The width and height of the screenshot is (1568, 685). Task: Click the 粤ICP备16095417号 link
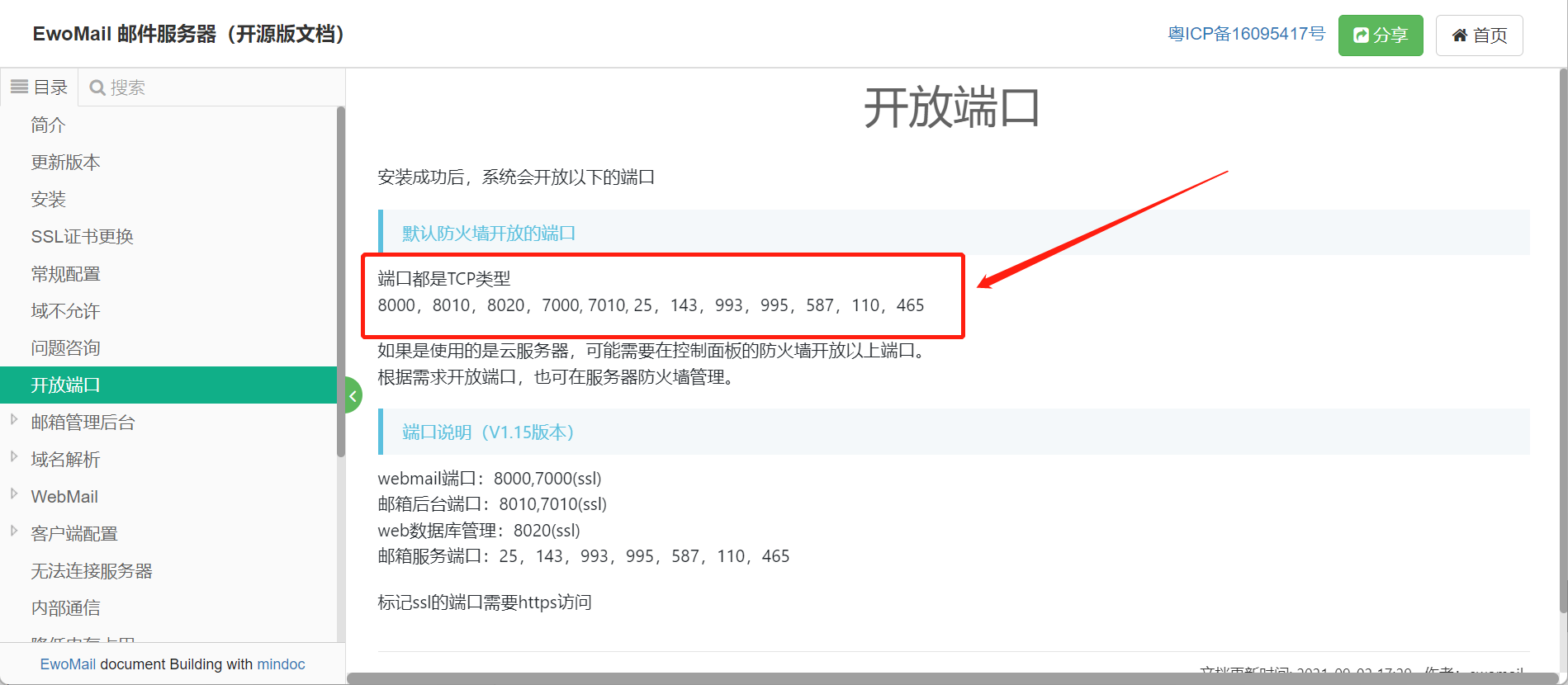(x=1246, y=34)
